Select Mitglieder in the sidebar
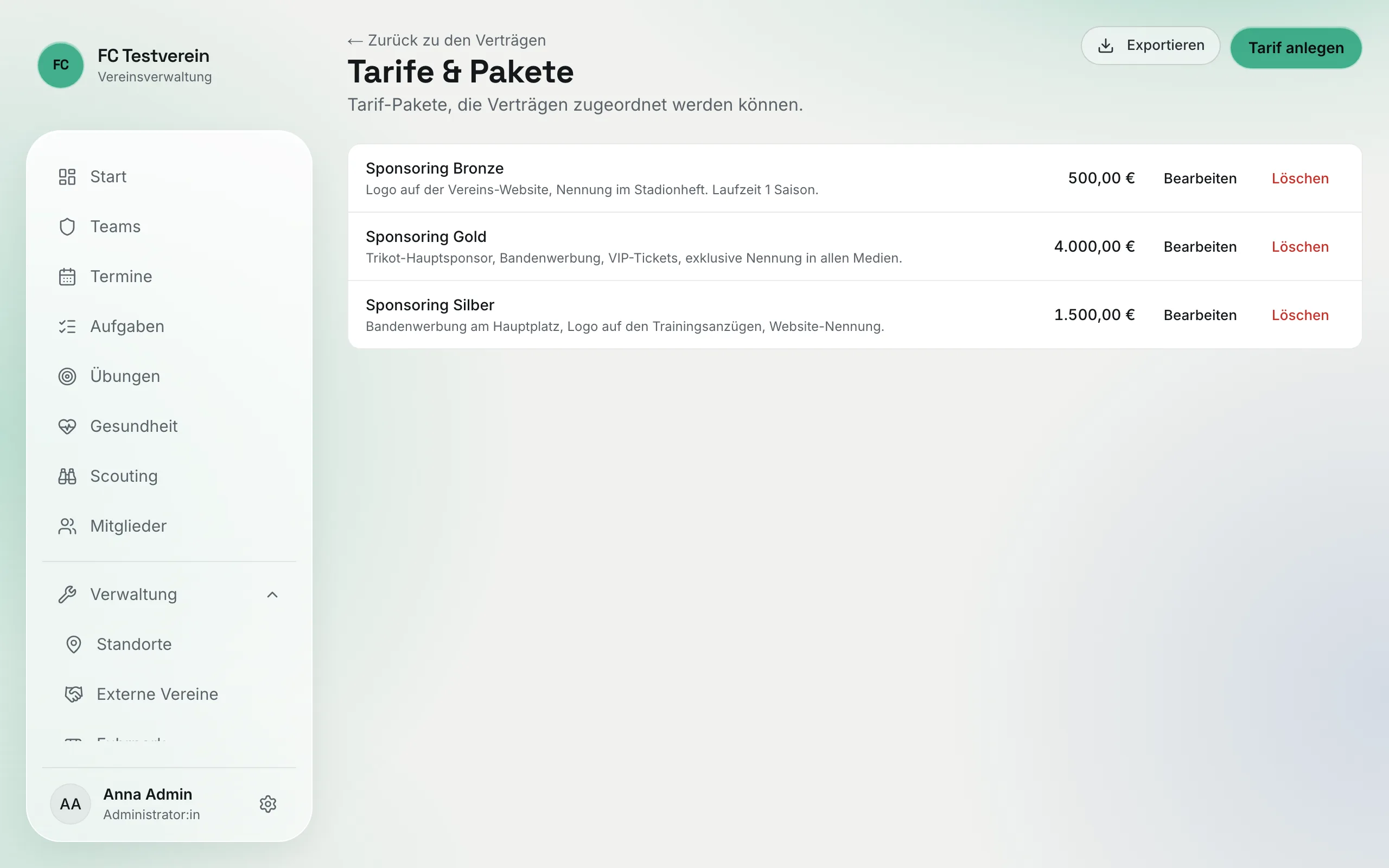 click(169, 526)
